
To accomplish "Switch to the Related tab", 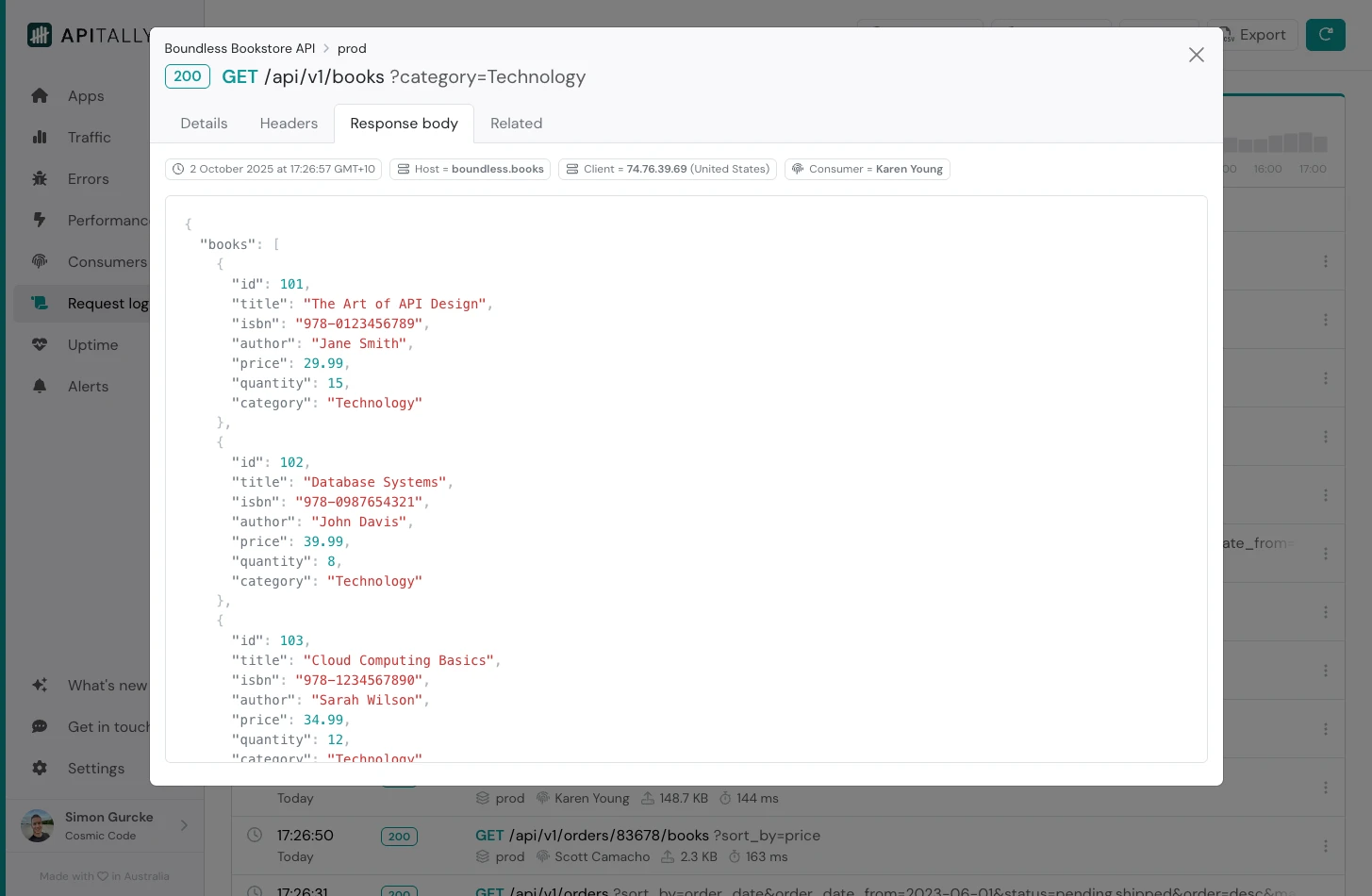I will [x=516, y=124].
